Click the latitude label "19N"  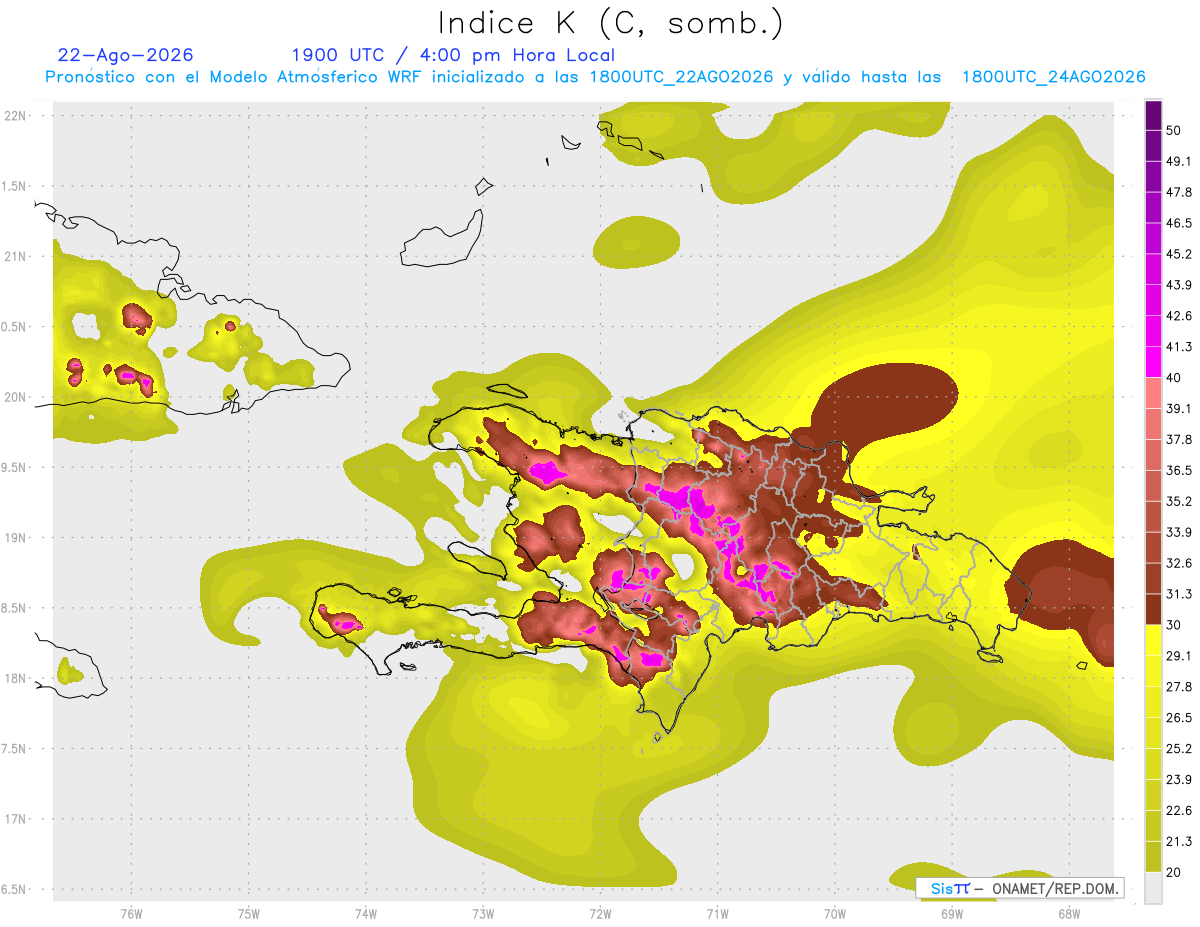point(17,538)
